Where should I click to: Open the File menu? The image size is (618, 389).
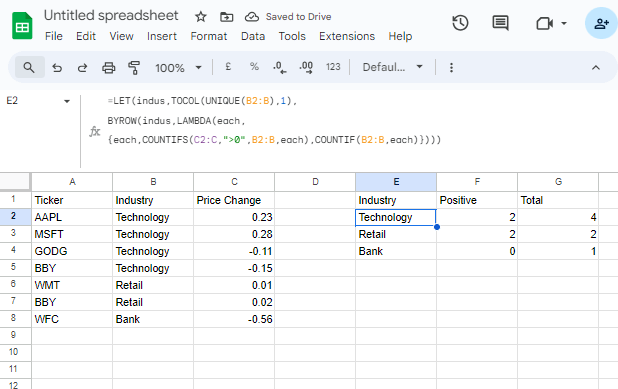pos(54,36)
